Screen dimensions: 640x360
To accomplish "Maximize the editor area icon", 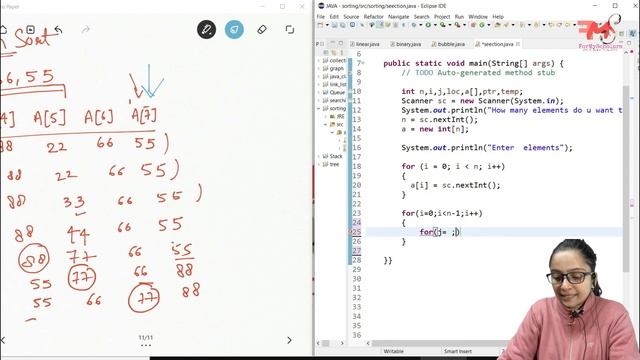I will 629,42.
